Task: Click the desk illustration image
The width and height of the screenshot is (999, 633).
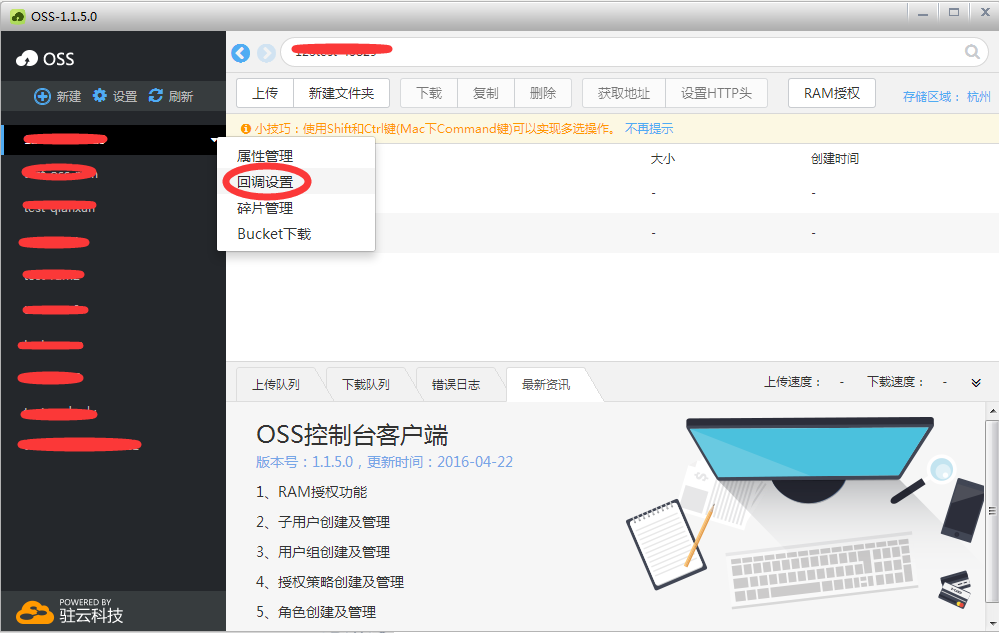Action: [x=806, y=513]
